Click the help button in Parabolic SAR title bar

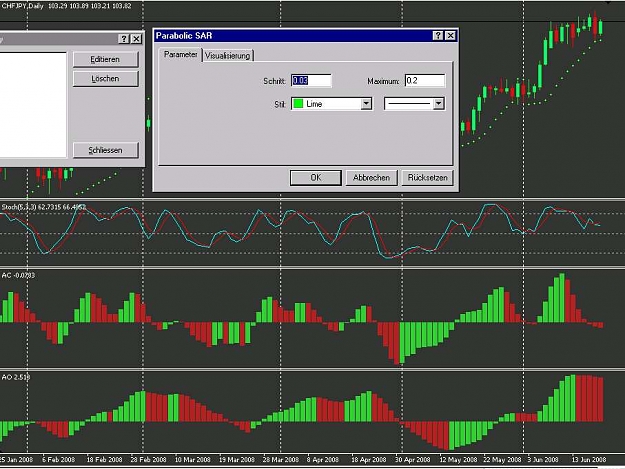coord(438,35)
